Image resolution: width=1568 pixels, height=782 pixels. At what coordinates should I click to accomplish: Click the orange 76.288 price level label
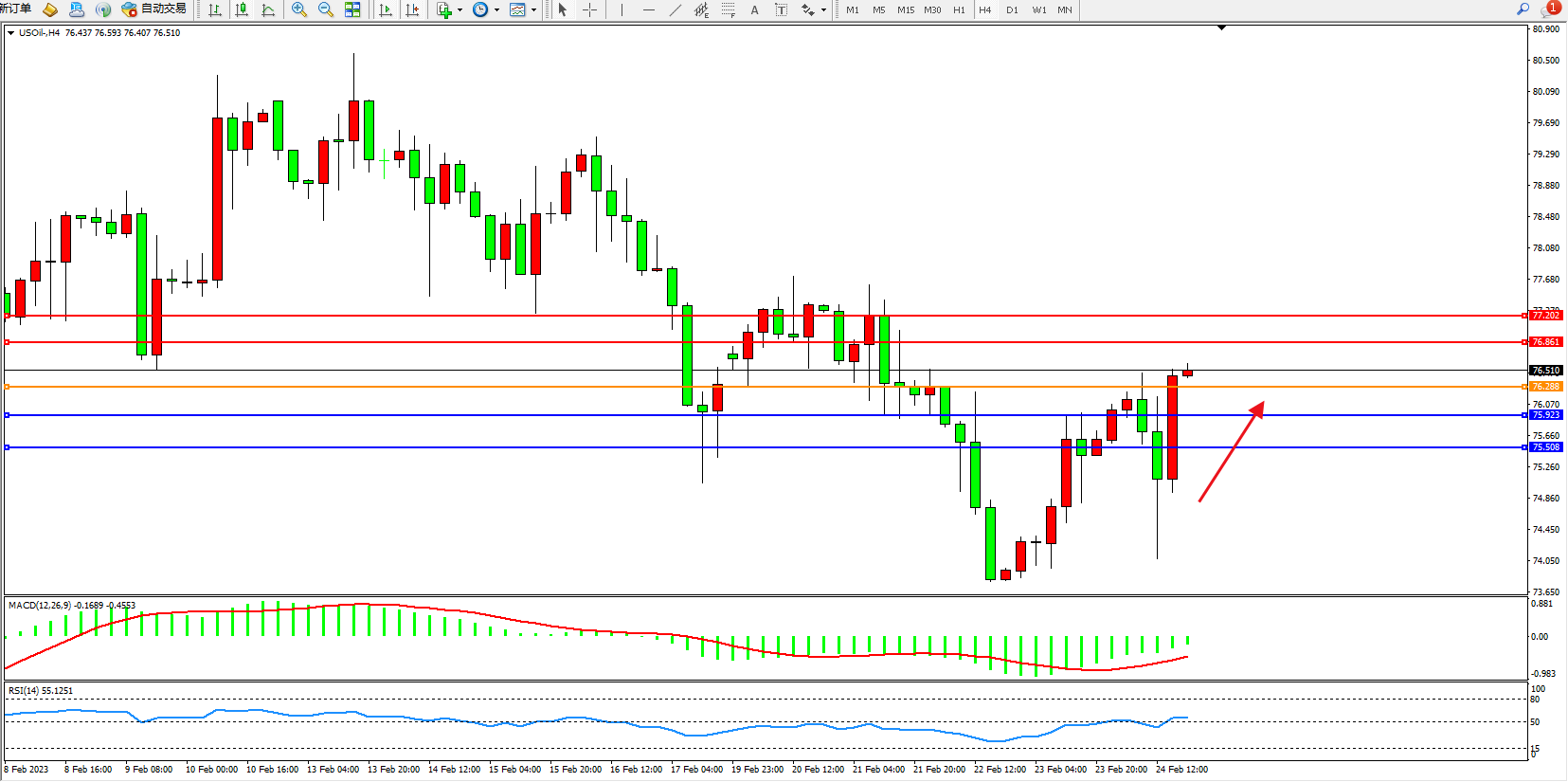tap(1545, 387)
